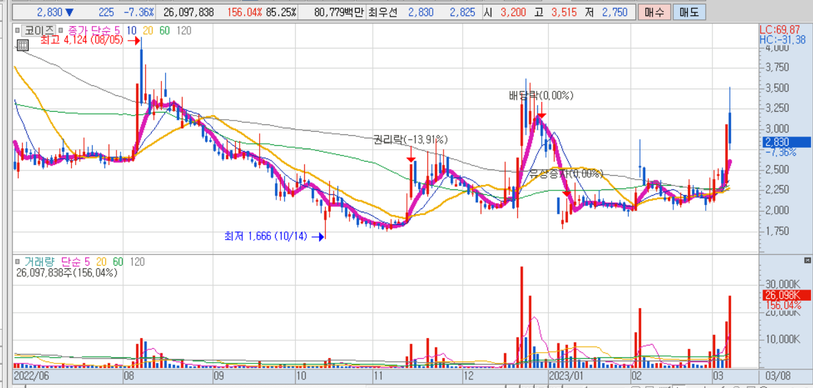Viewport: 813px width, 388px height.
Task: Click the 유상증자(0.00%) event label
Action: pos(566,173)
